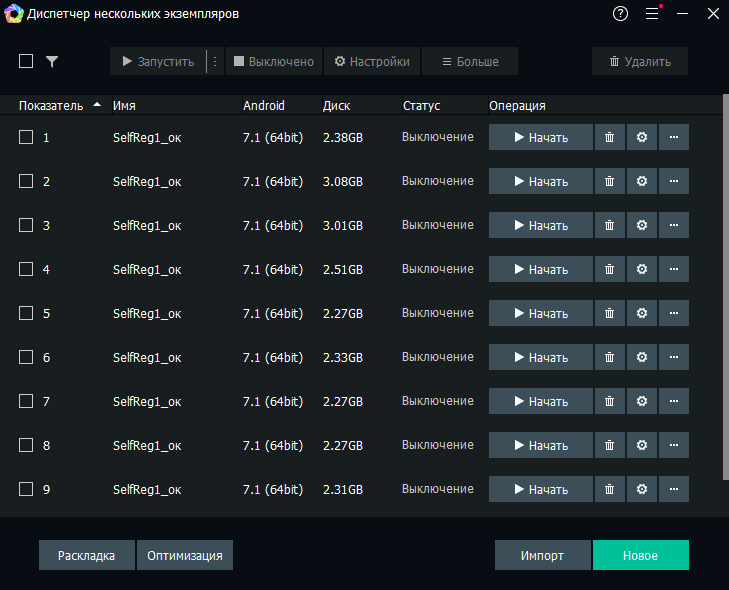Open the Больше dropdown menu
Screen dimensions: 729x590
469,62
